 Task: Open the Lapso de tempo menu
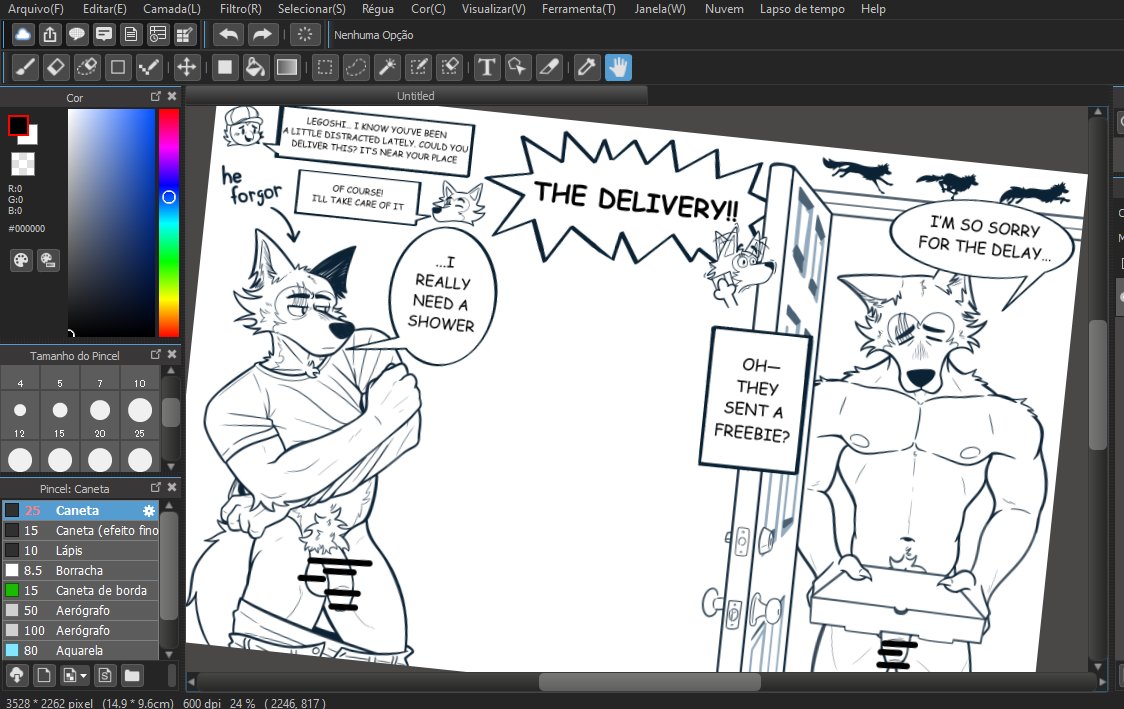(802, 9)
